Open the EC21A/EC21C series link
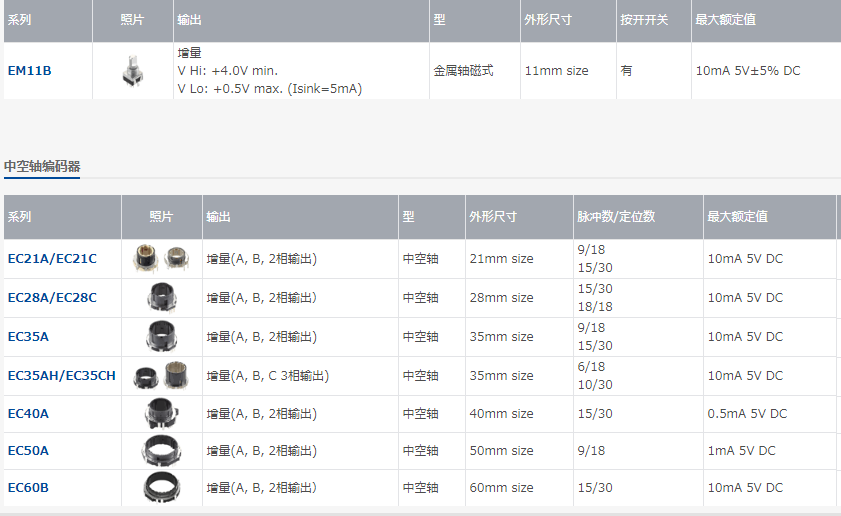 52,259
